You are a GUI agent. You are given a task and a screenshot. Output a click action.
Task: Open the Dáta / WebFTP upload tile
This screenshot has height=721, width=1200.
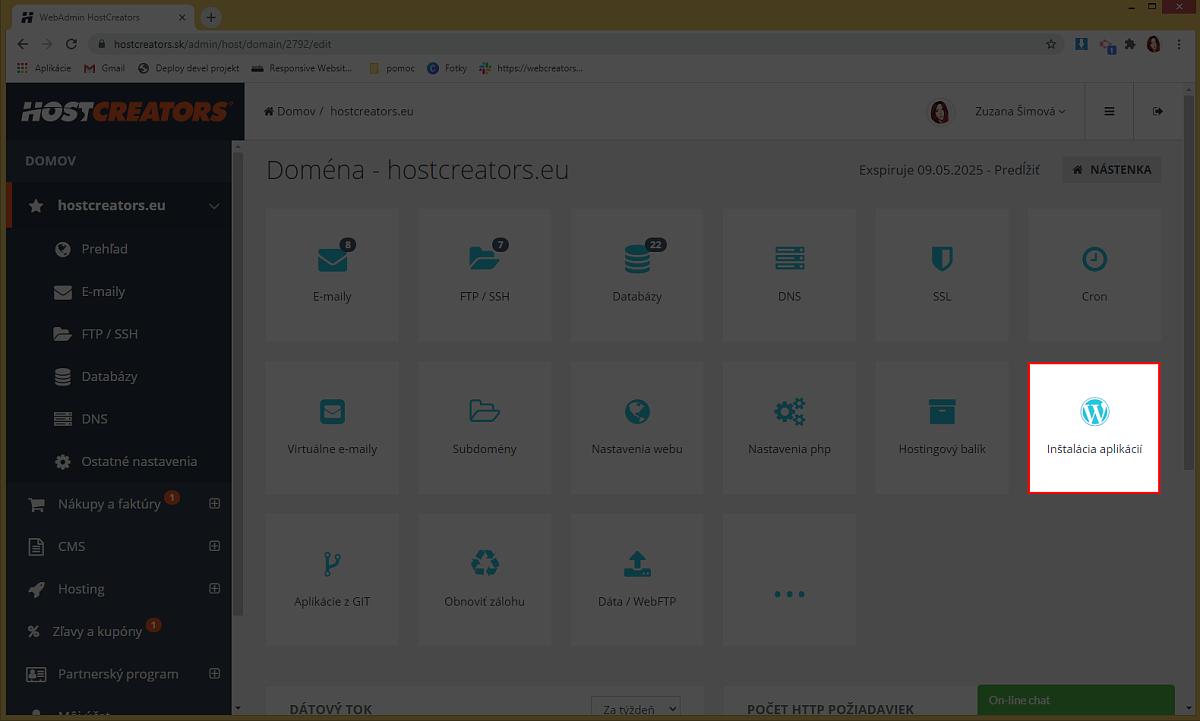pyautogui.click(x=637, y=580)
